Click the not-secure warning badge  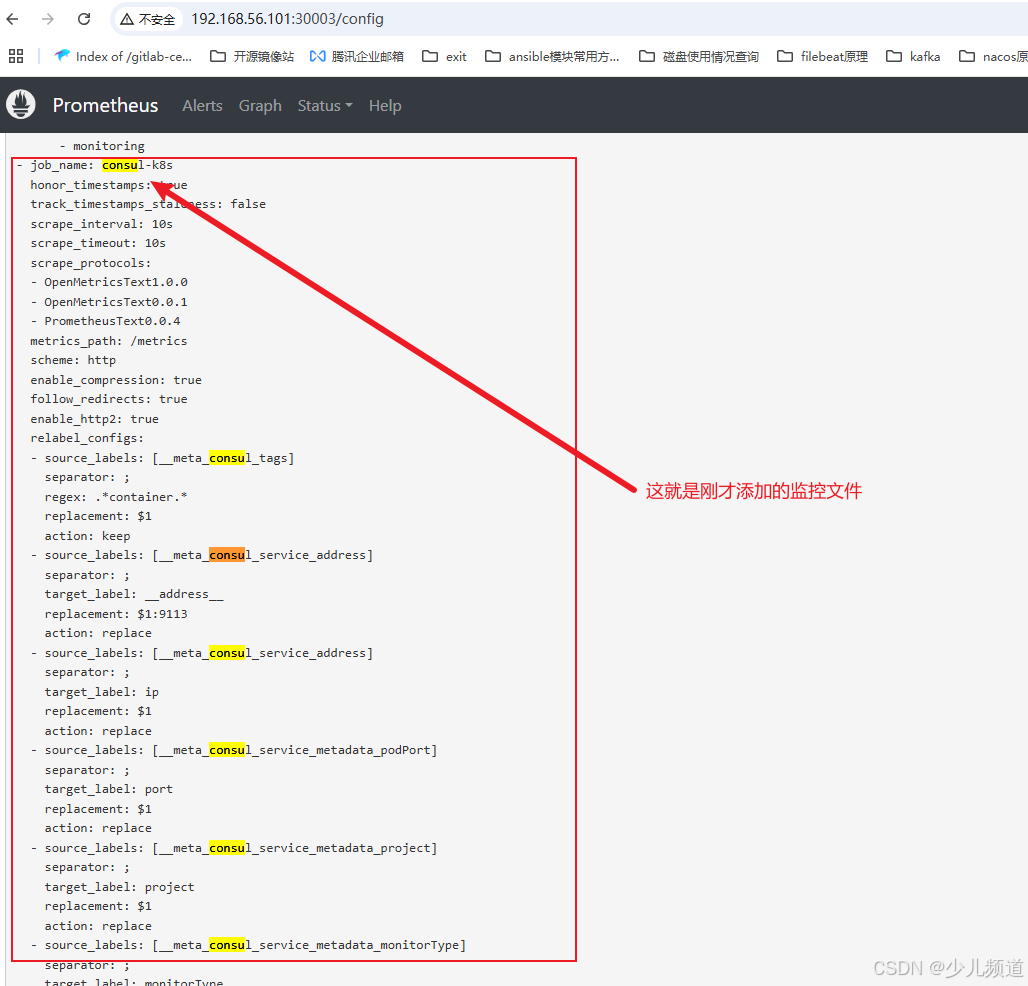[148, 19]
